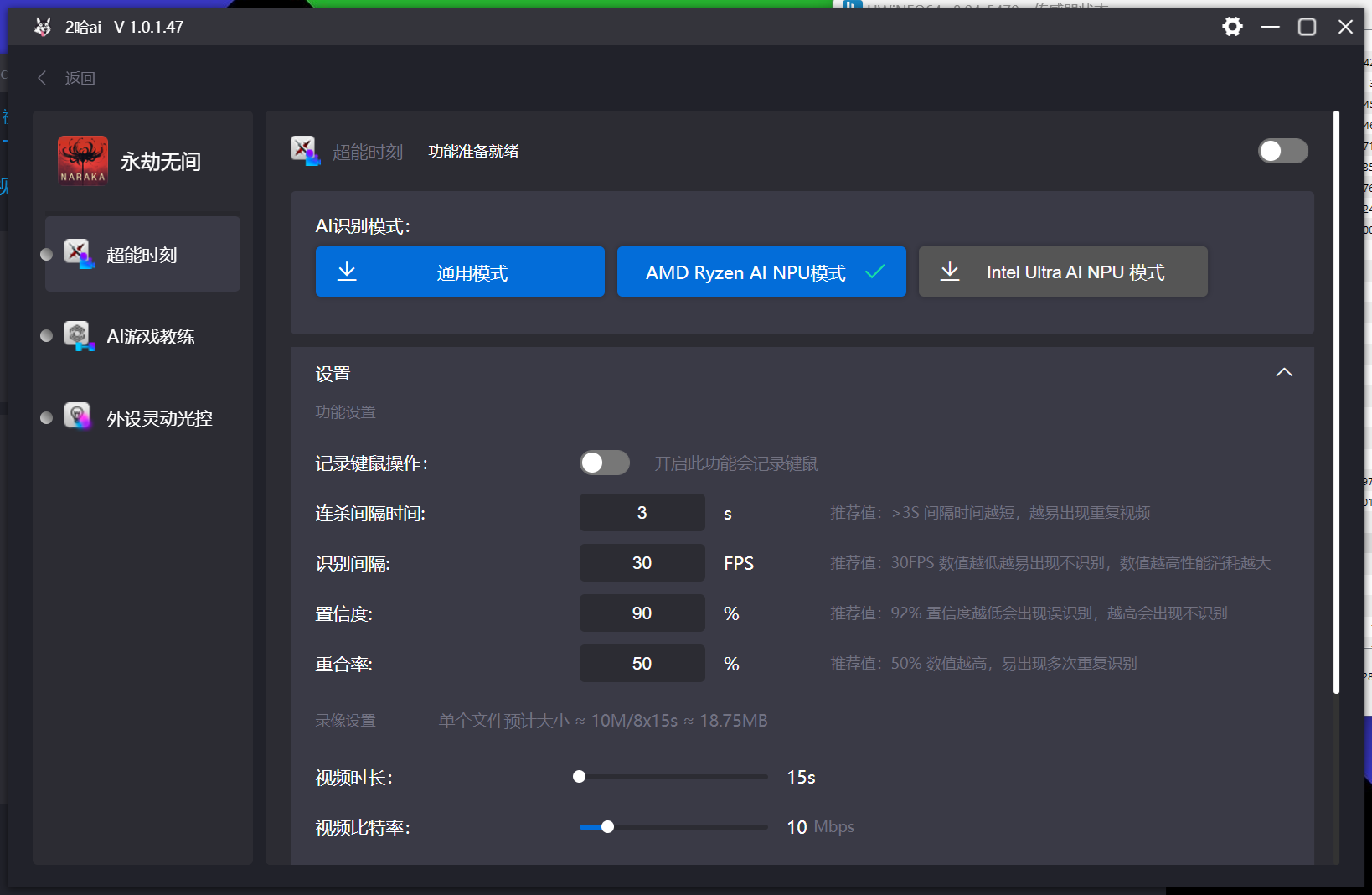Minimize the 2哈ai window
Screen dimensions: 1372x895
(1270, 27)
